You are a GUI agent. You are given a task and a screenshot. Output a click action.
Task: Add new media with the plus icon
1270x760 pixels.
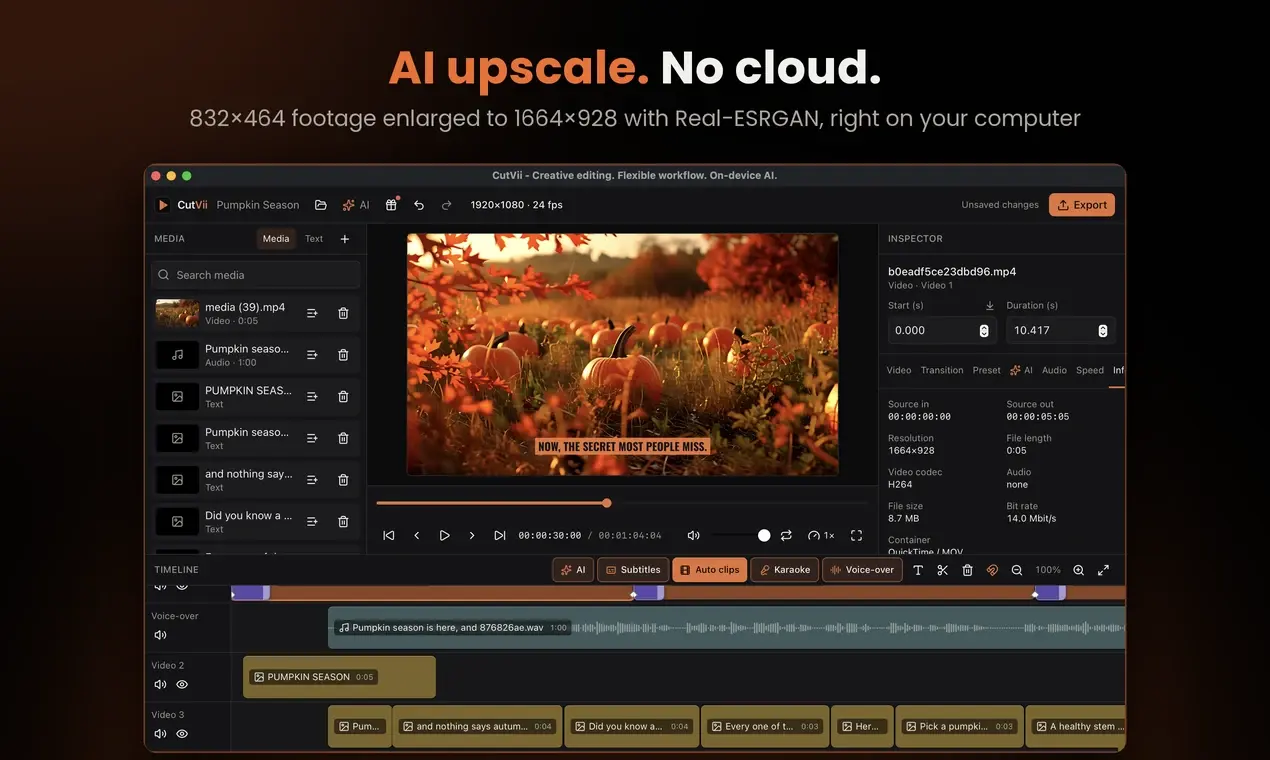click(x=345, y=239)
